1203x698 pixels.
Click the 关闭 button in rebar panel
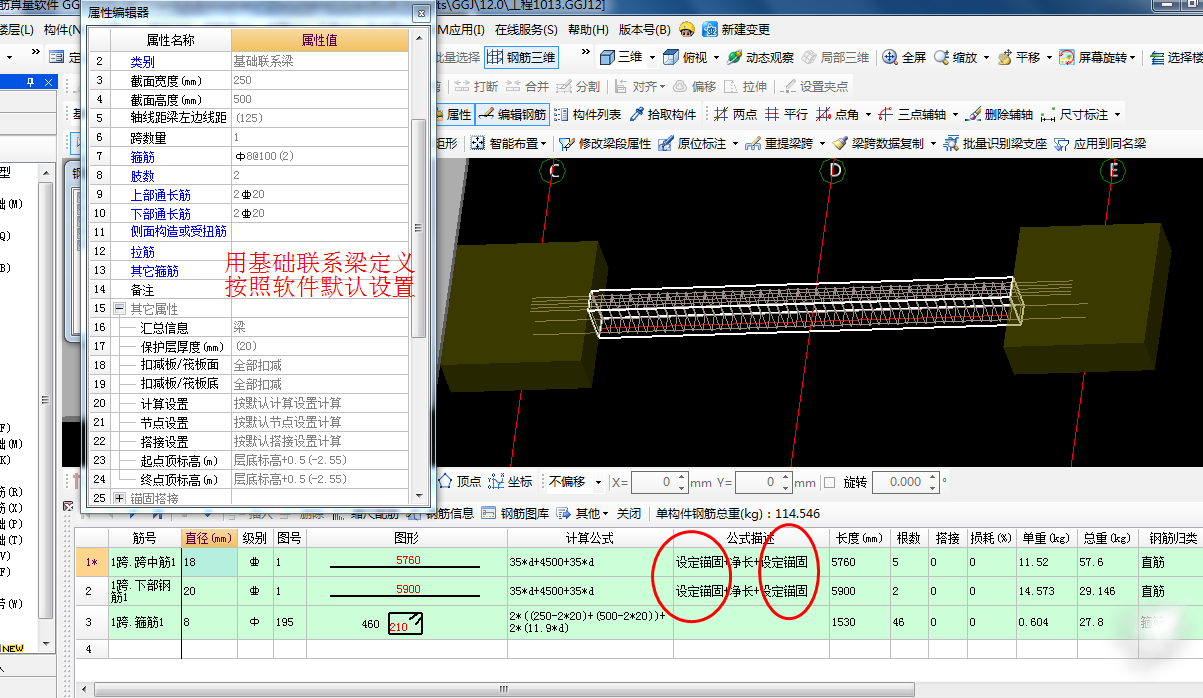tap(628, 513)
